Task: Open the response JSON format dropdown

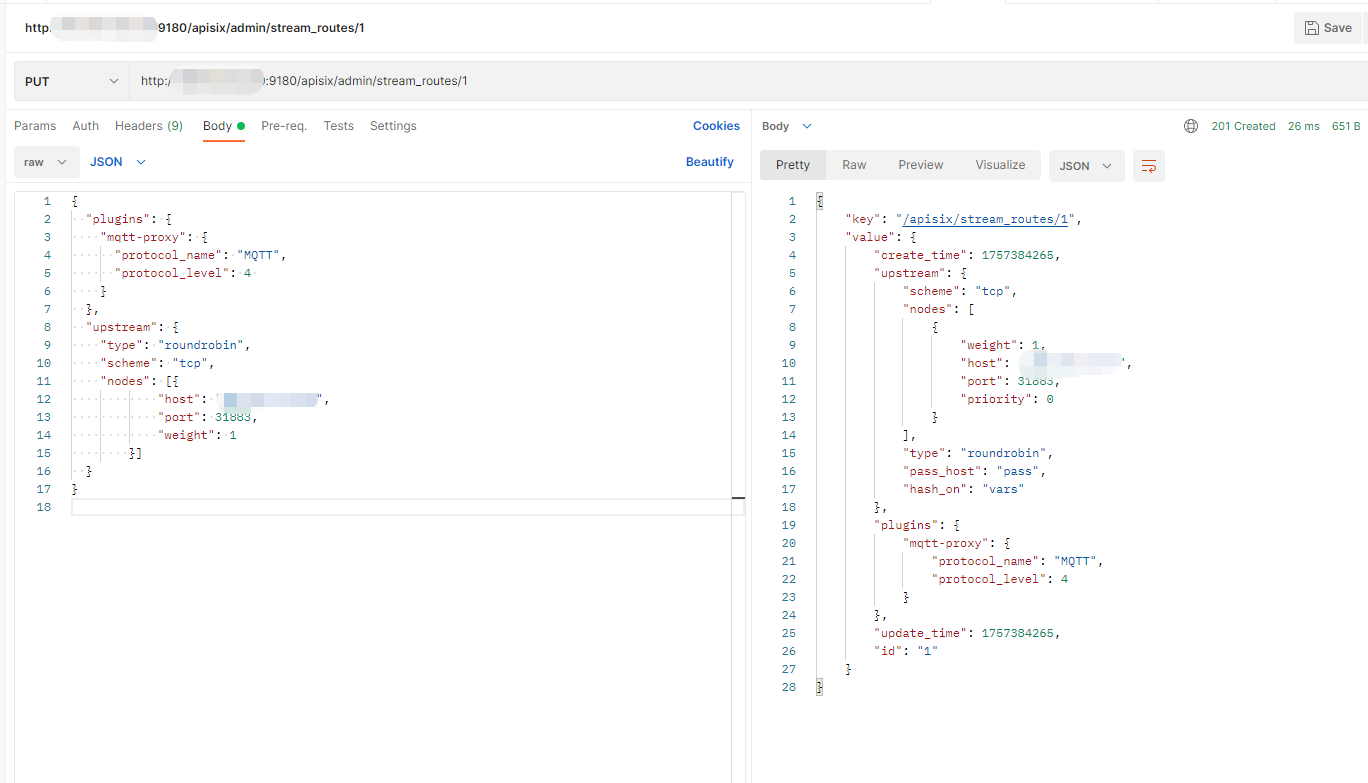Action: (x=1086, y=166)
